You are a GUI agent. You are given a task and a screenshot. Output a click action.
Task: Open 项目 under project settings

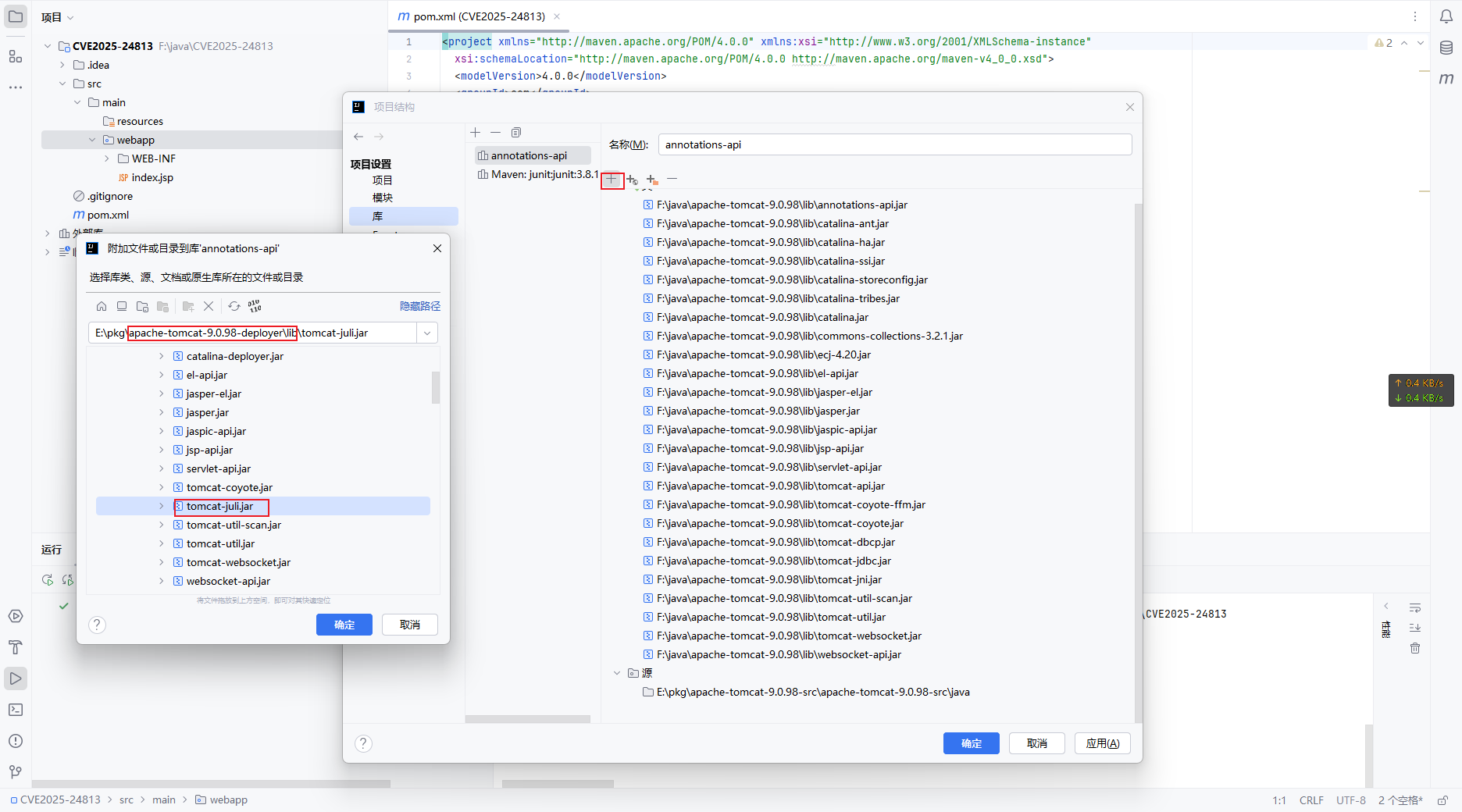(x=383, y=180)
